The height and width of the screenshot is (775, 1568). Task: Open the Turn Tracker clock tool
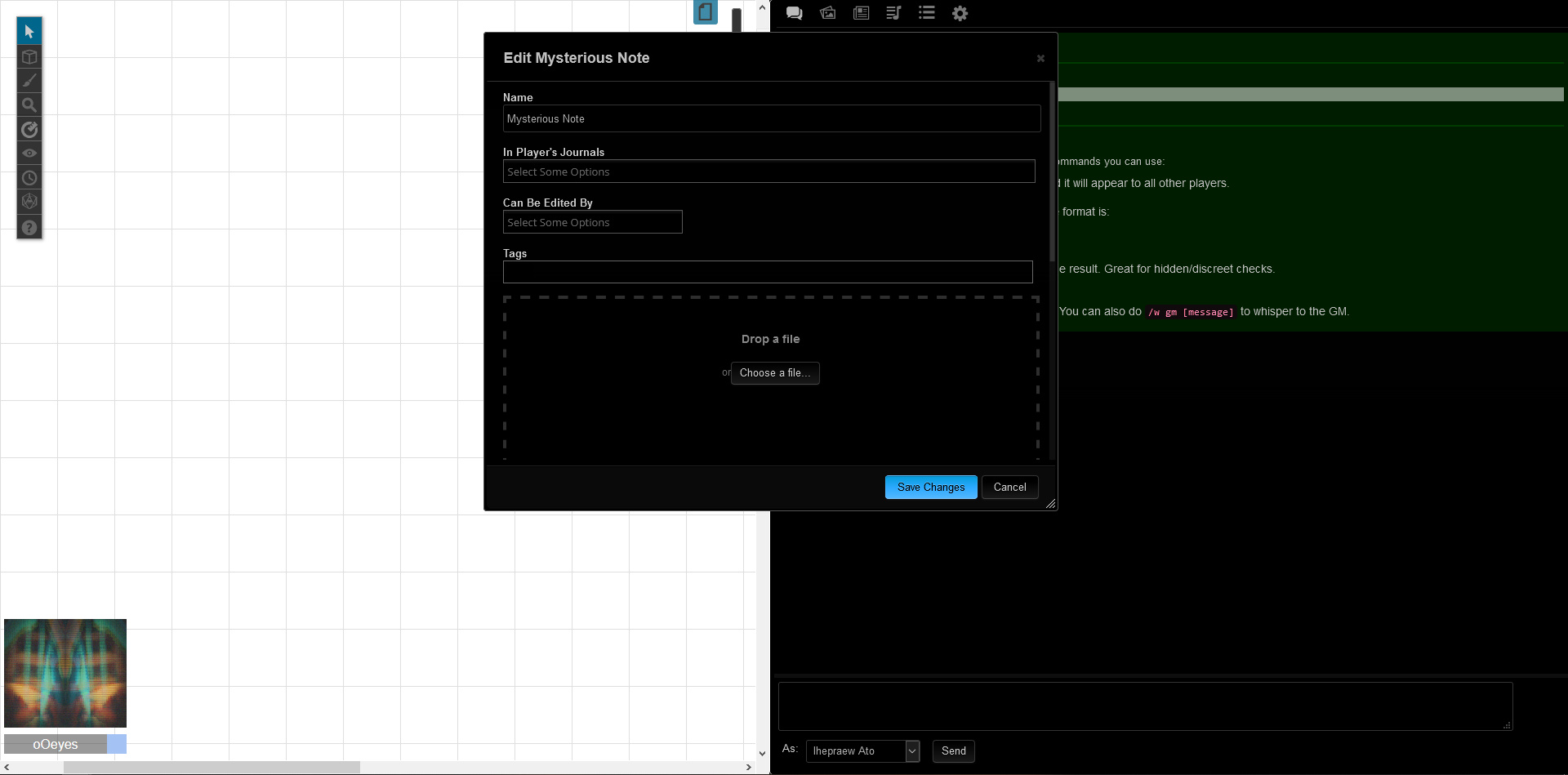[29, 177]
